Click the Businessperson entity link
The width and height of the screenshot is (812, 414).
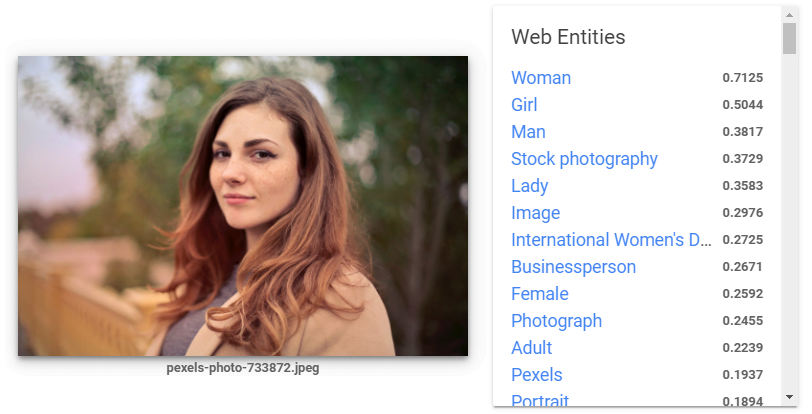pos(573,267)
